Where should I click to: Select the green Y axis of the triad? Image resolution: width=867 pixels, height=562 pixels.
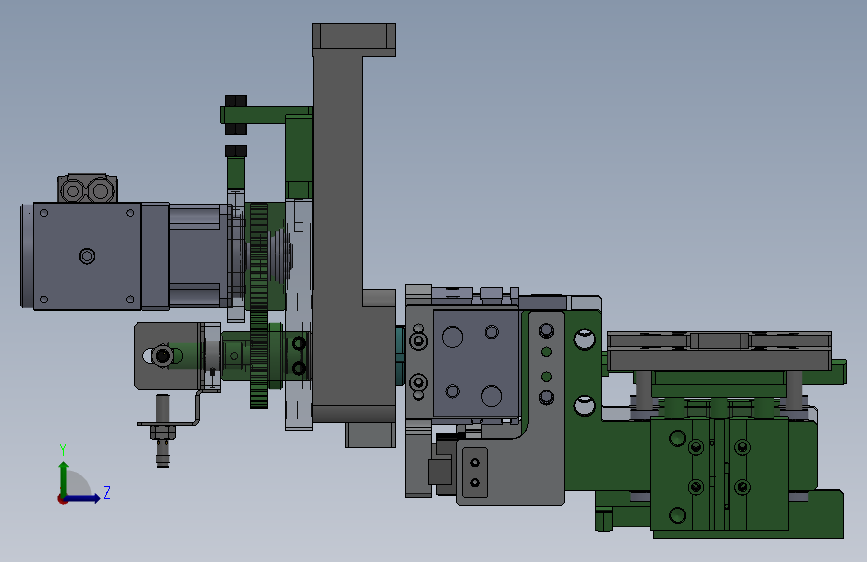64,478
